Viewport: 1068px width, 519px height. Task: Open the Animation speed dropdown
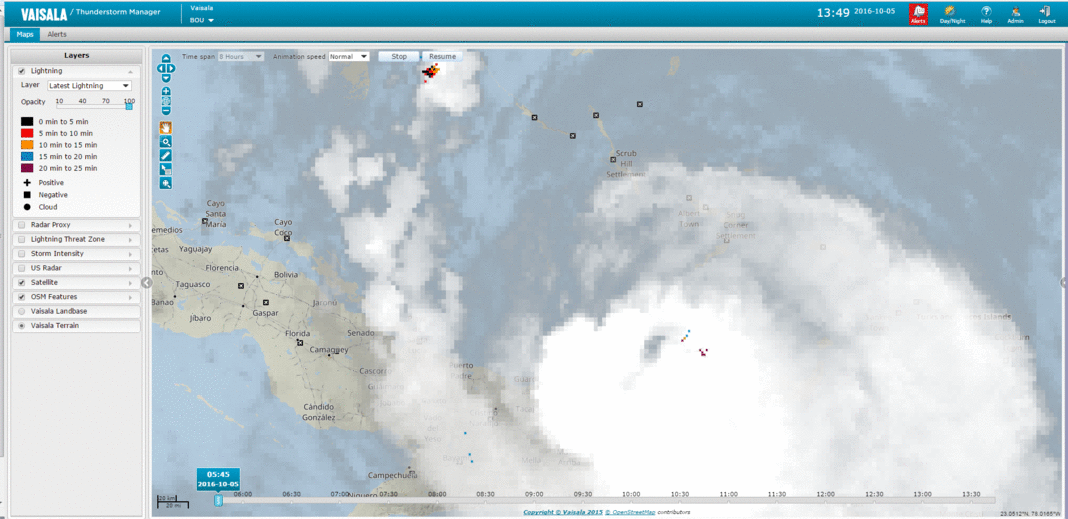[348, 57]
